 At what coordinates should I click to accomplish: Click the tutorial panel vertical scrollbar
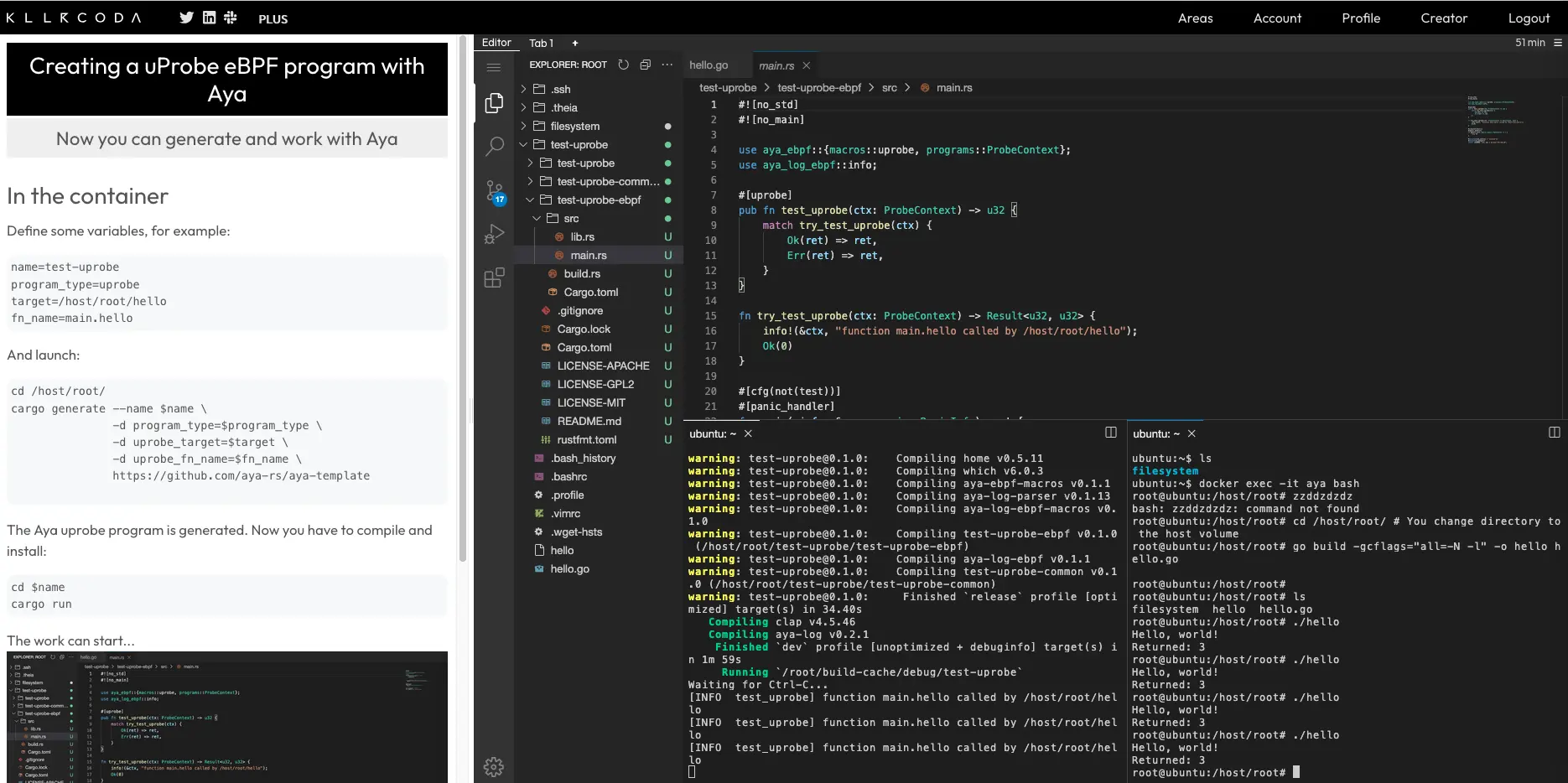click(462, 298)
